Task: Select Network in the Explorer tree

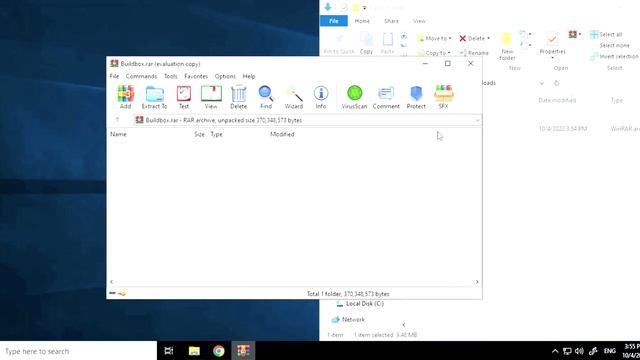Action: 348,320
